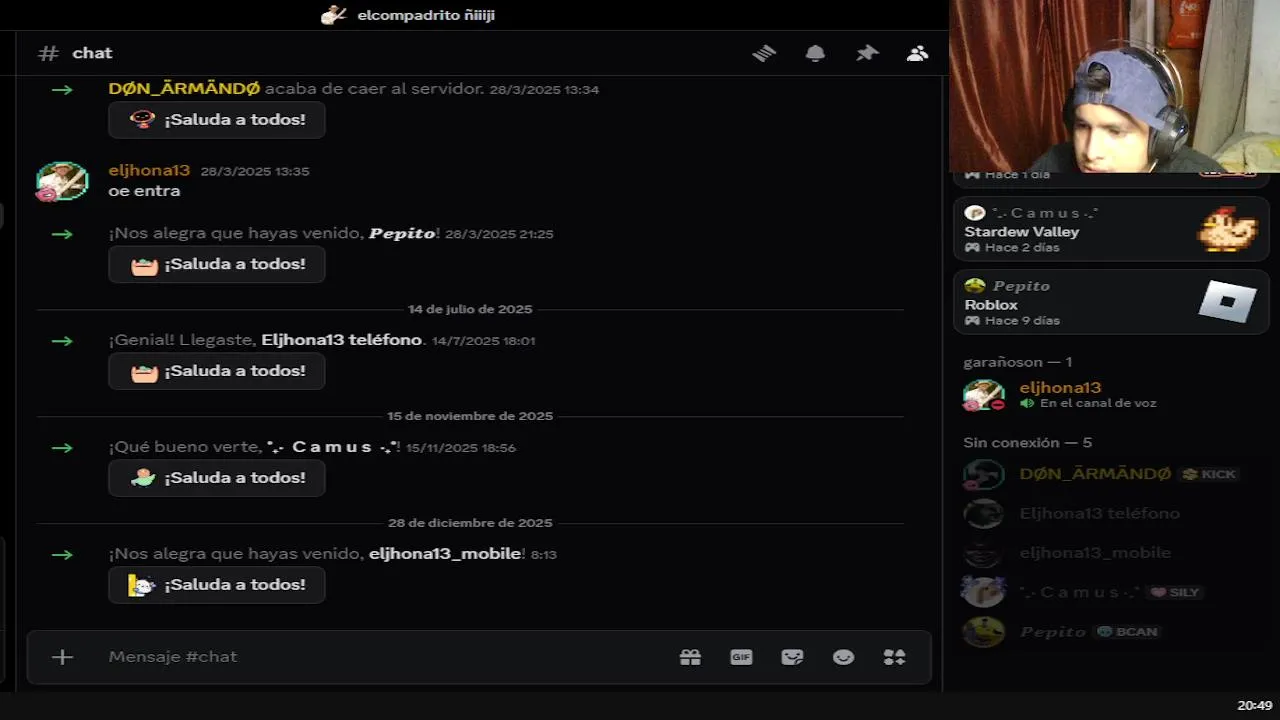Open notification settings bell icon
Screen dimensions: 1280x720
(x=816, y=53)
